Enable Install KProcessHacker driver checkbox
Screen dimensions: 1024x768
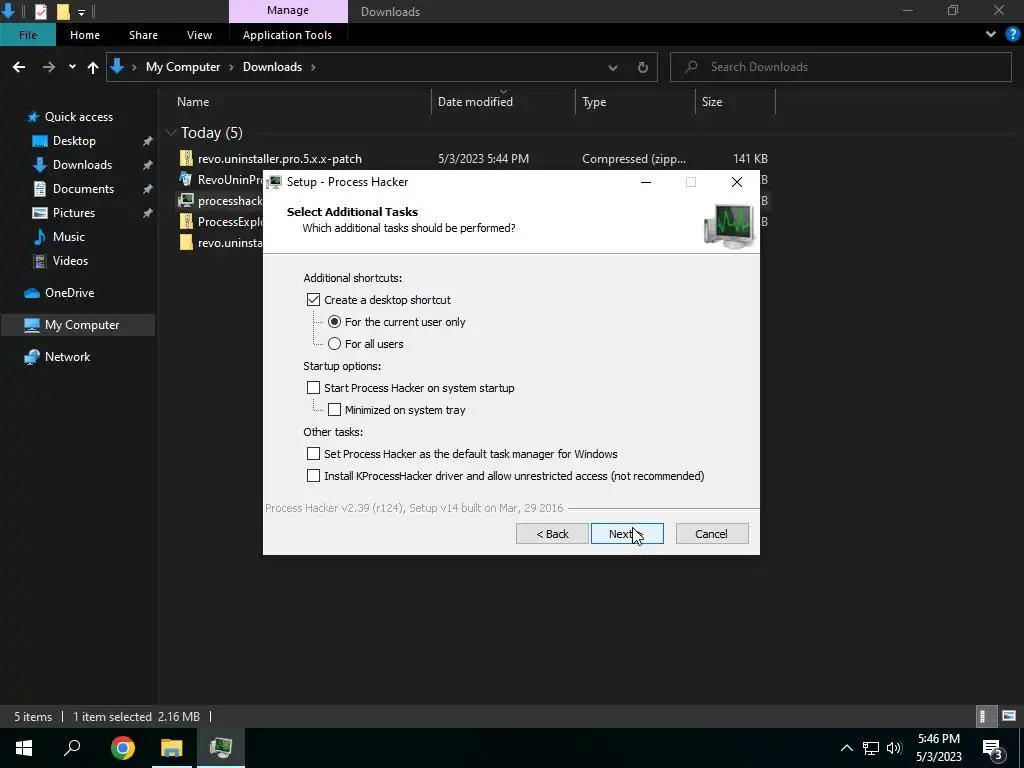[313, 476]
